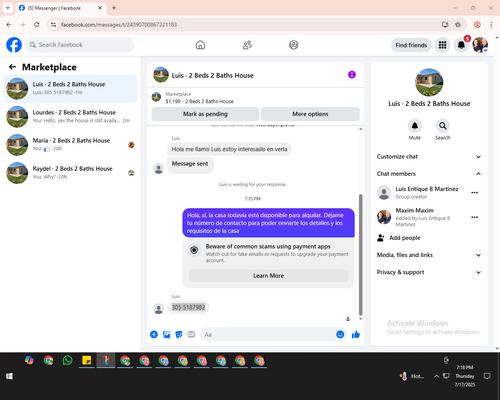Click the Add people icon

[x=381, y=238]
